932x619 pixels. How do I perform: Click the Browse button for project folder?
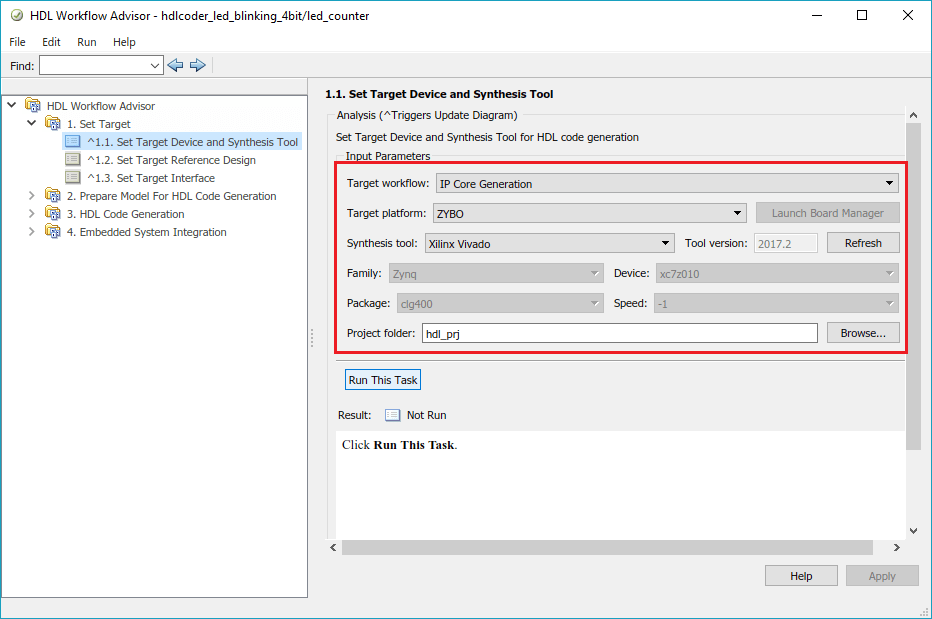tap(863, 333)
